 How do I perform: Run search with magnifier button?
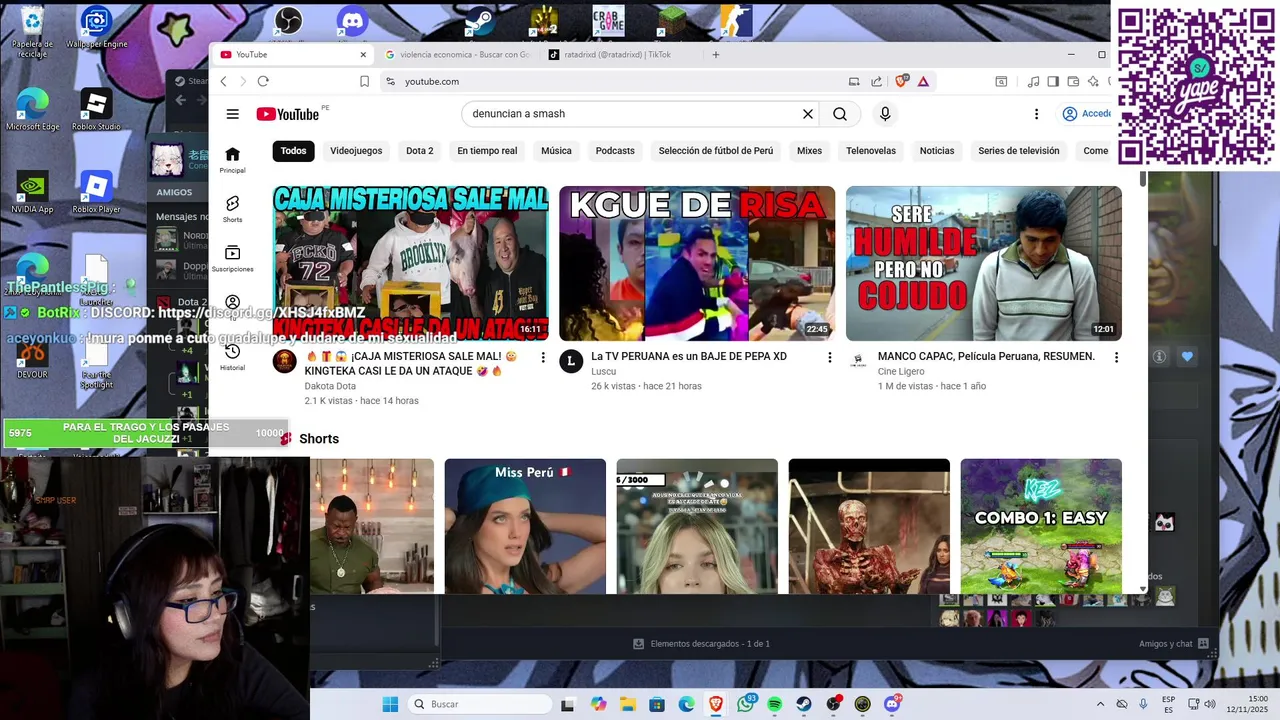tap(840, 114)
